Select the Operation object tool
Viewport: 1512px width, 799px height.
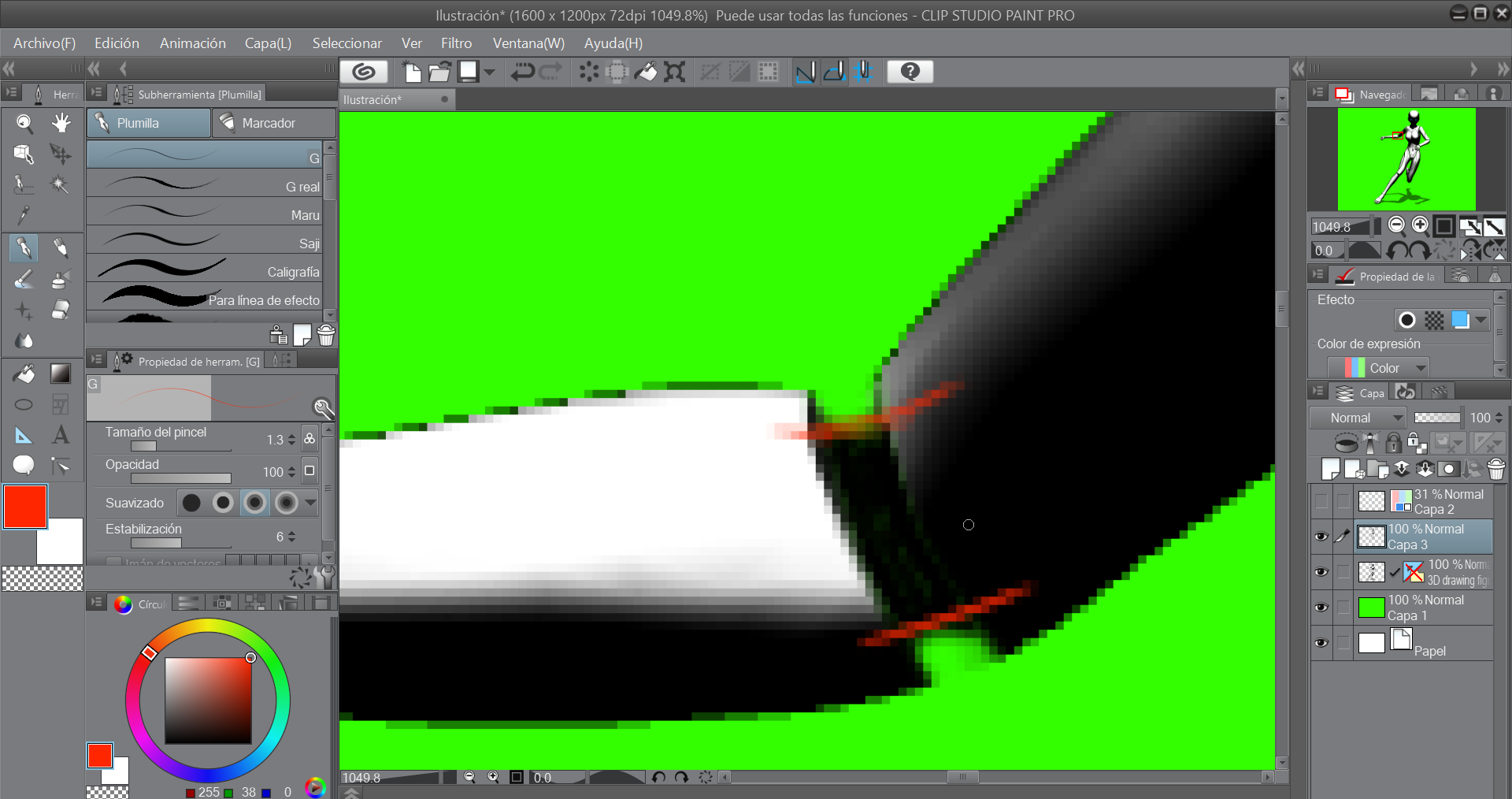[24, 153]
